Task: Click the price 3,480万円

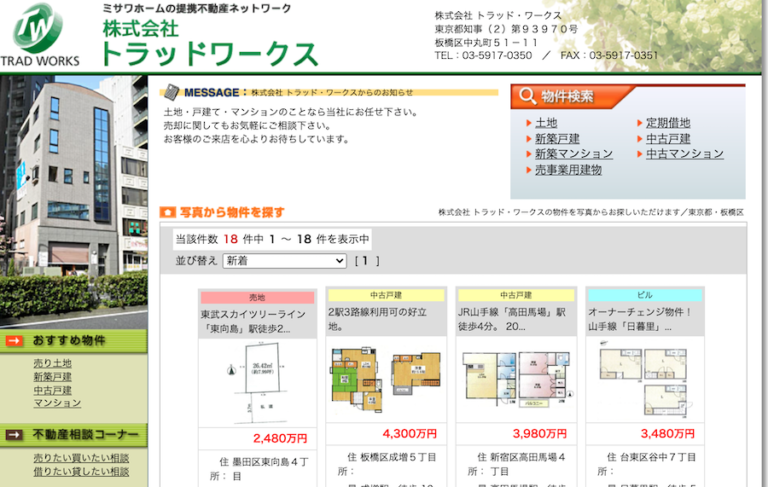Action: (x=668, y=434)
